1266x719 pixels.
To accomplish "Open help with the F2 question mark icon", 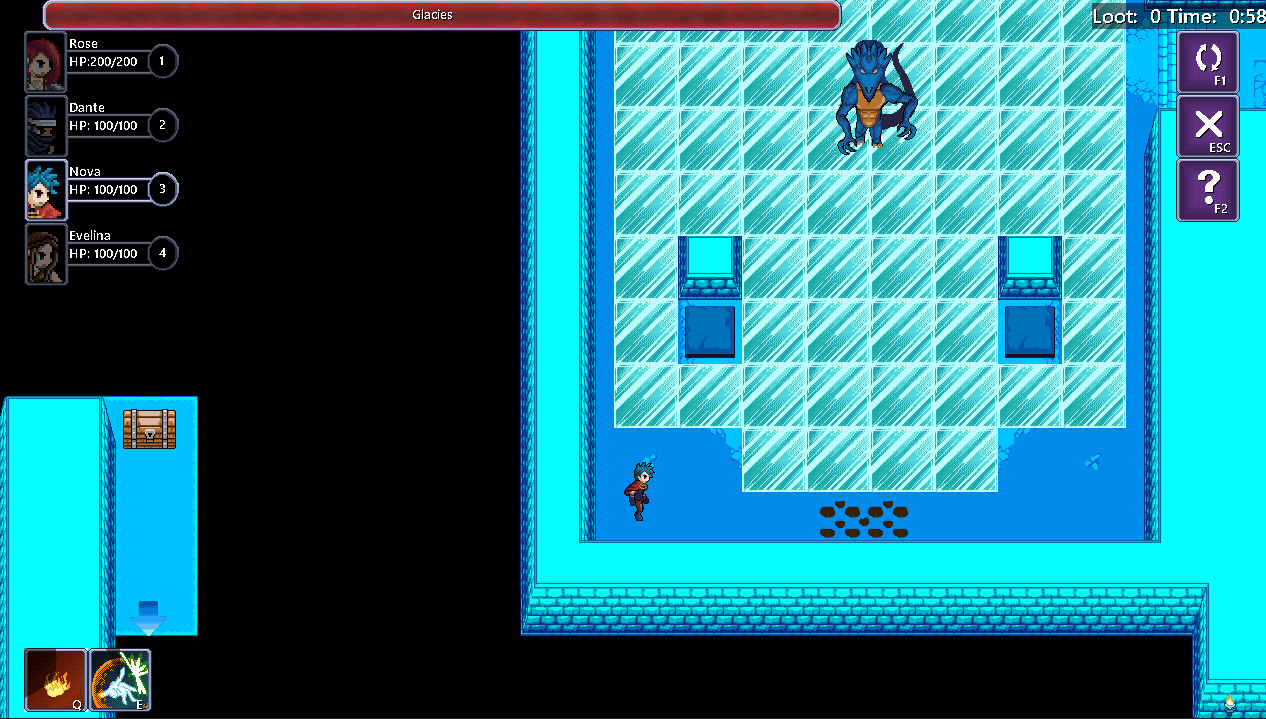I will coord(1207,190).
